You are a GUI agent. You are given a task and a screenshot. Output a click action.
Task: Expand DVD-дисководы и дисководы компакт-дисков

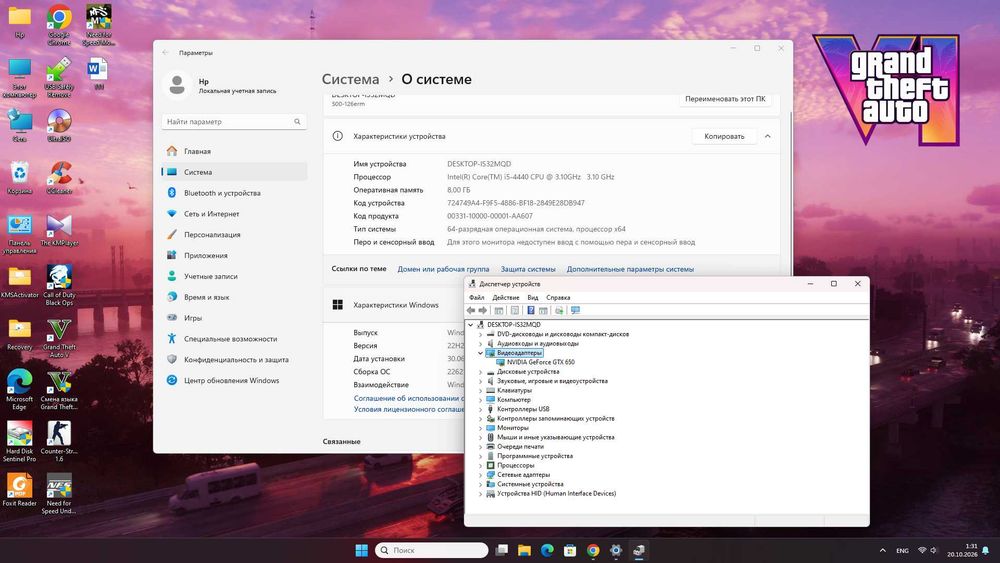(481, 334)
